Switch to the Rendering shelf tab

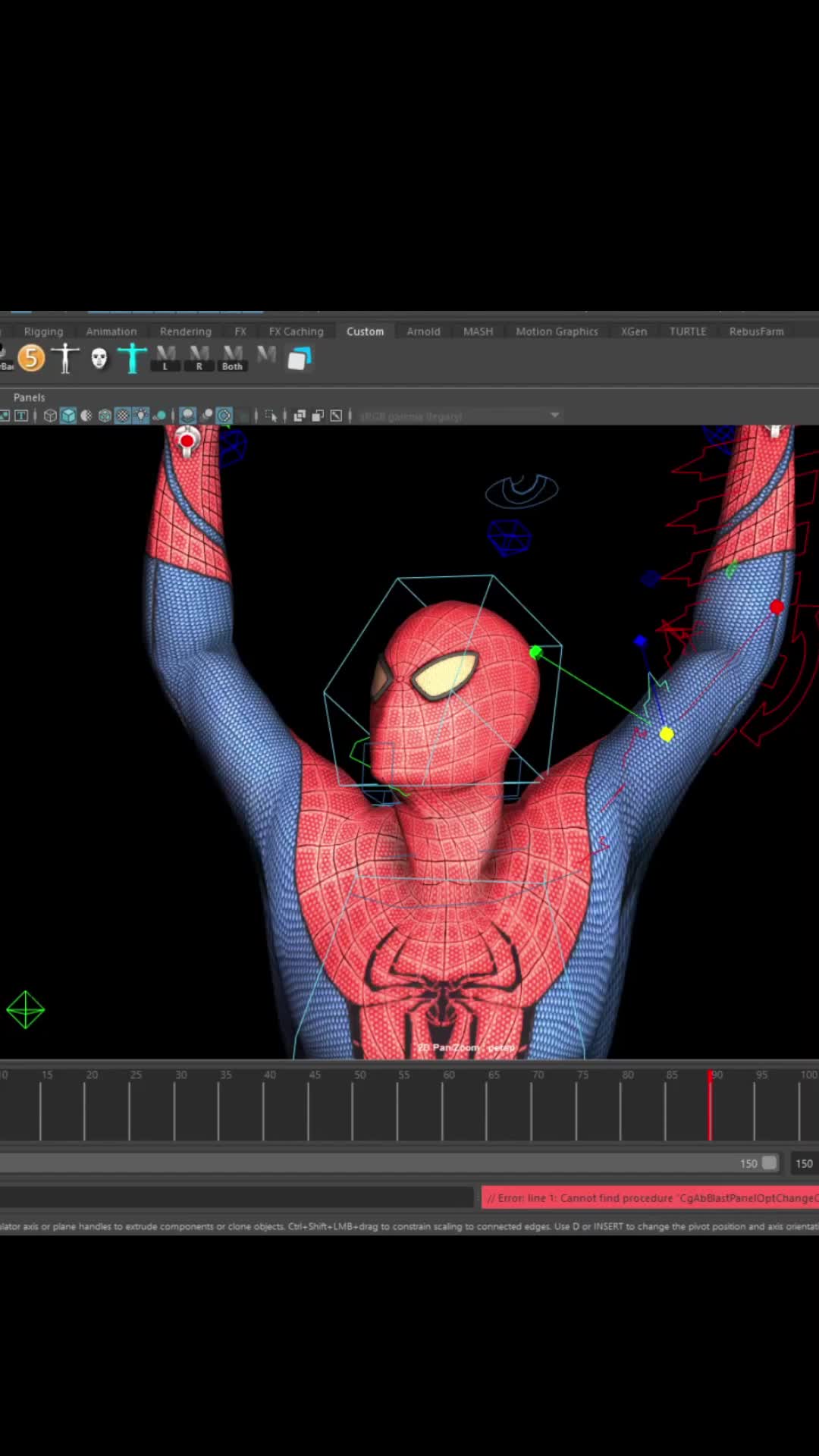186,331
